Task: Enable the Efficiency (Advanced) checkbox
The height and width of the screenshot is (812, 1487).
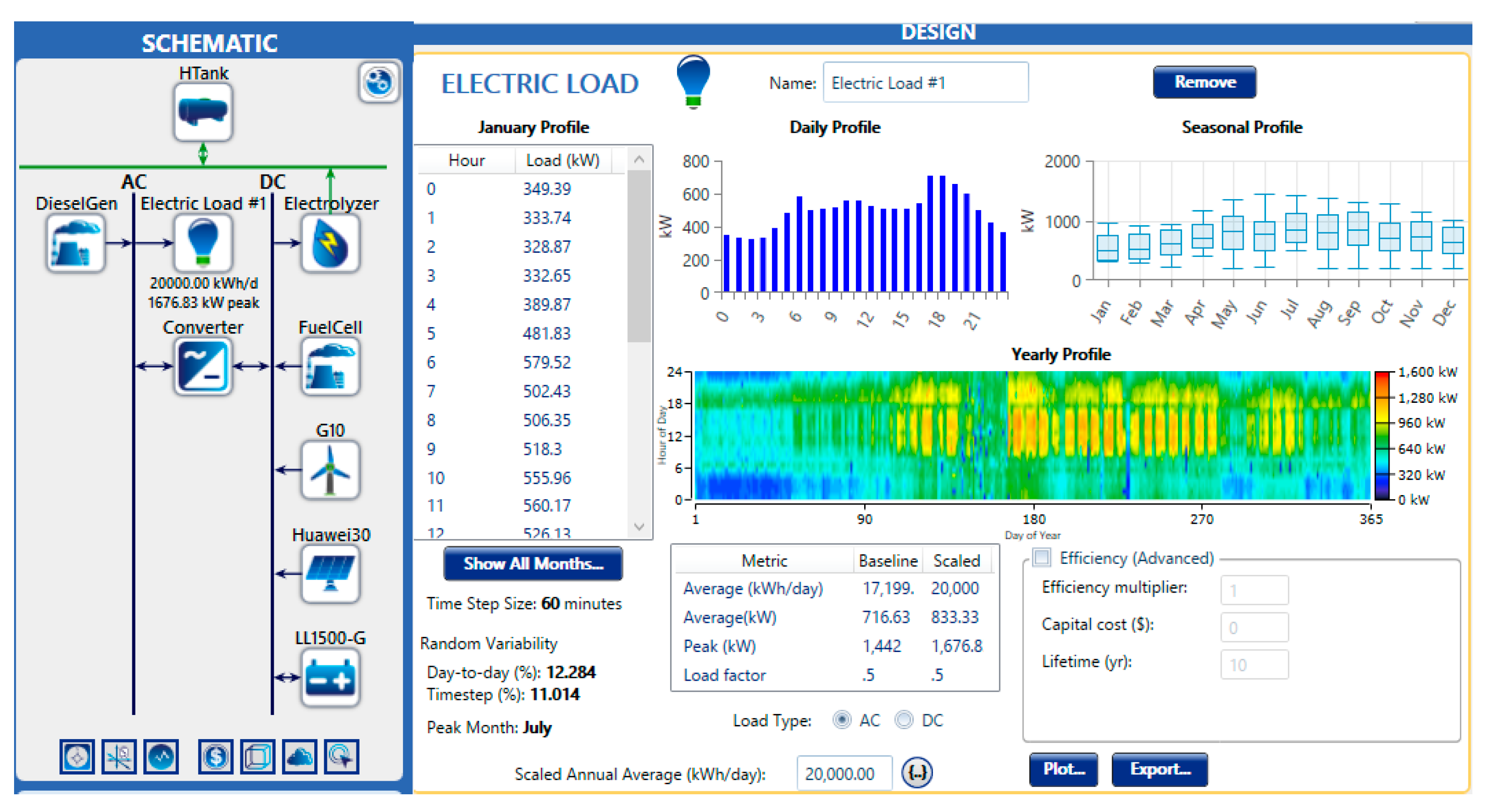Action: (x=1042, y=558)
